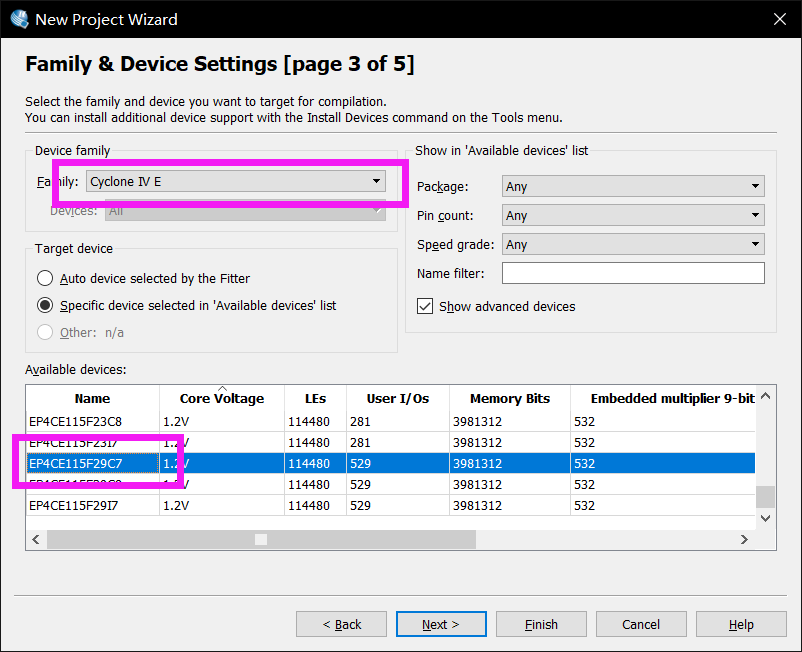
Task: Go to previous page with Back button
Action: point(341,624)
